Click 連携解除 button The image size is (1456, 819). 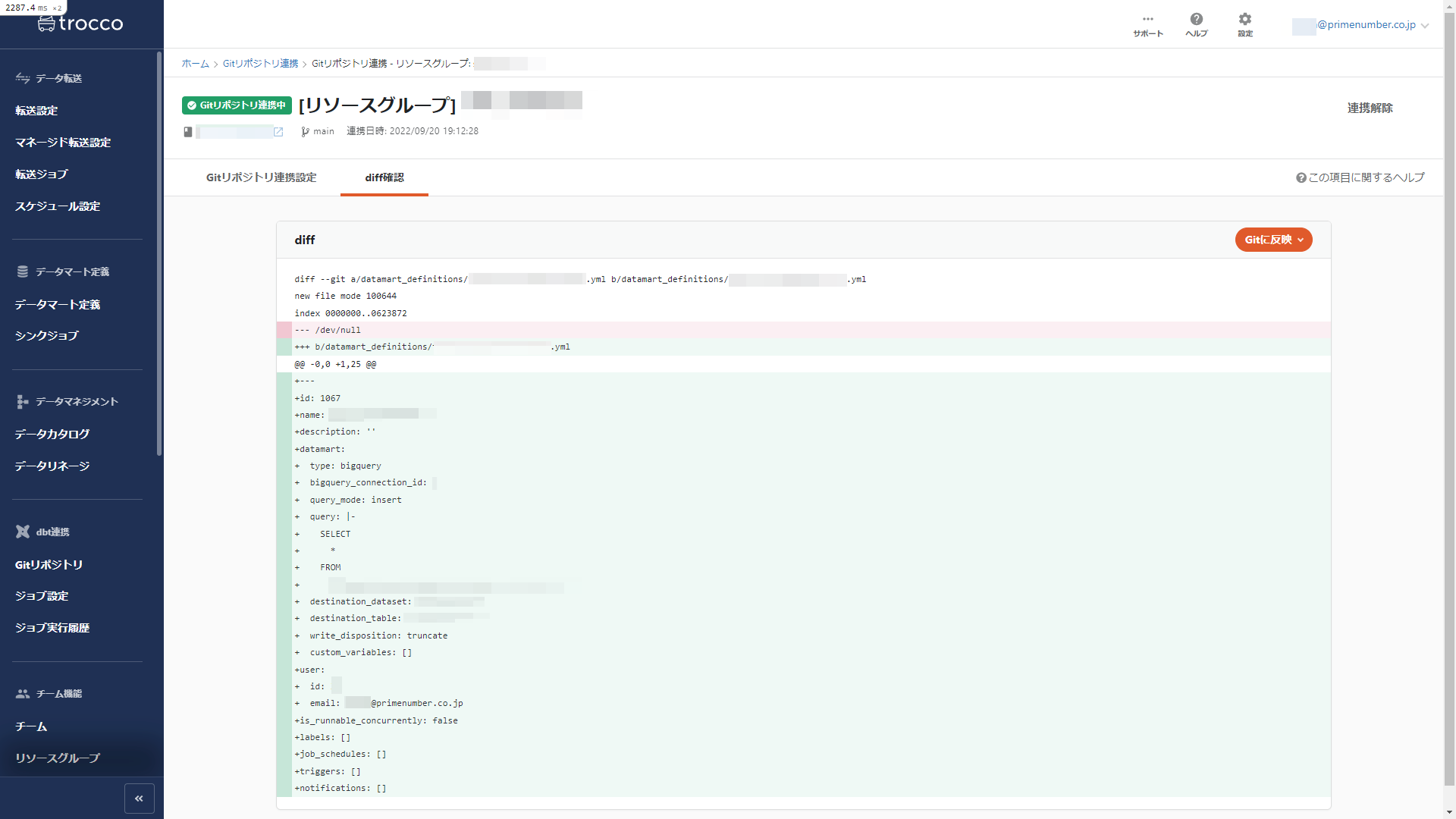pos(1370,108)
